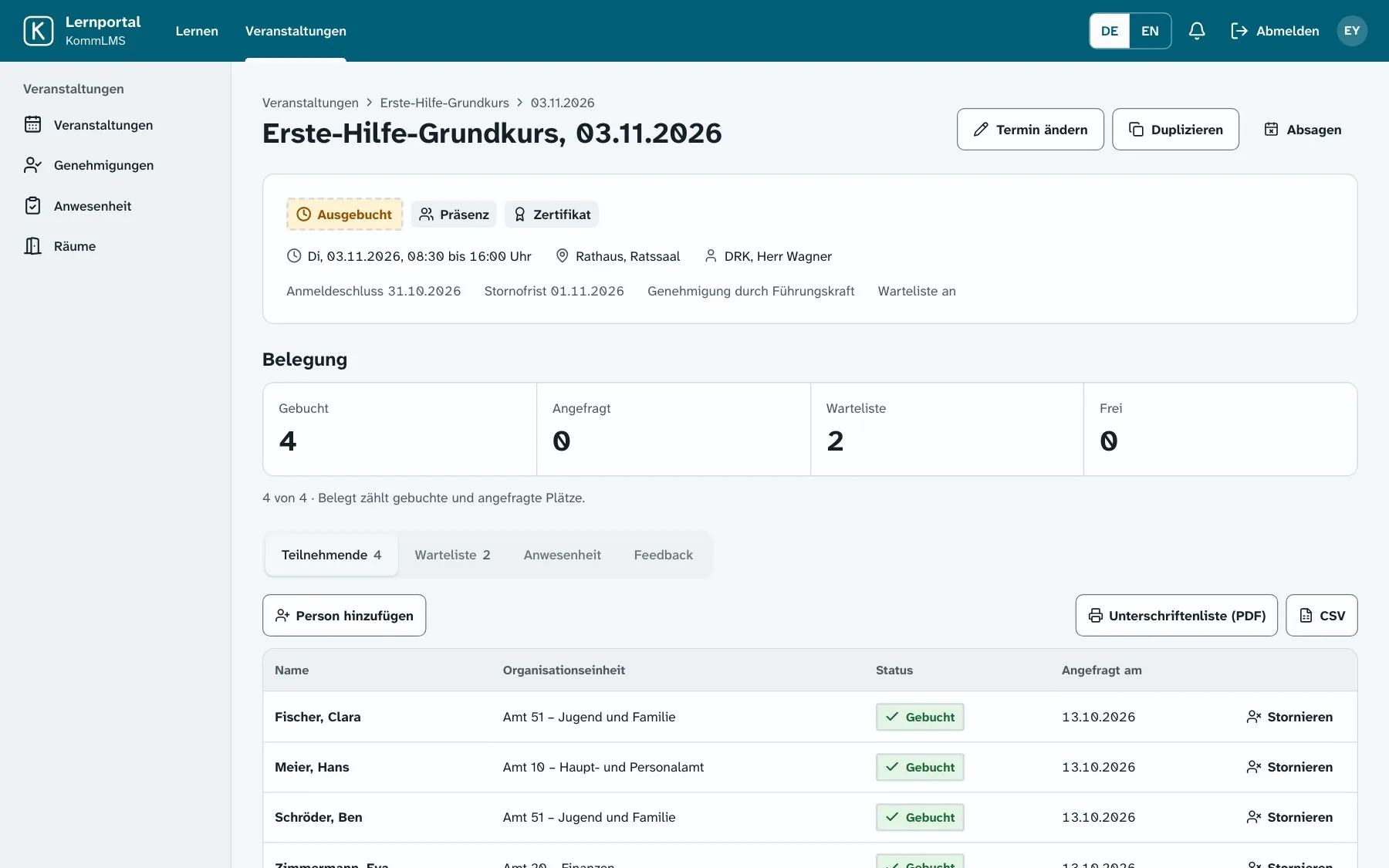The image size is (1389, 868).
Task: Click the KommLMS logo icon
Action: pos(39,31)
